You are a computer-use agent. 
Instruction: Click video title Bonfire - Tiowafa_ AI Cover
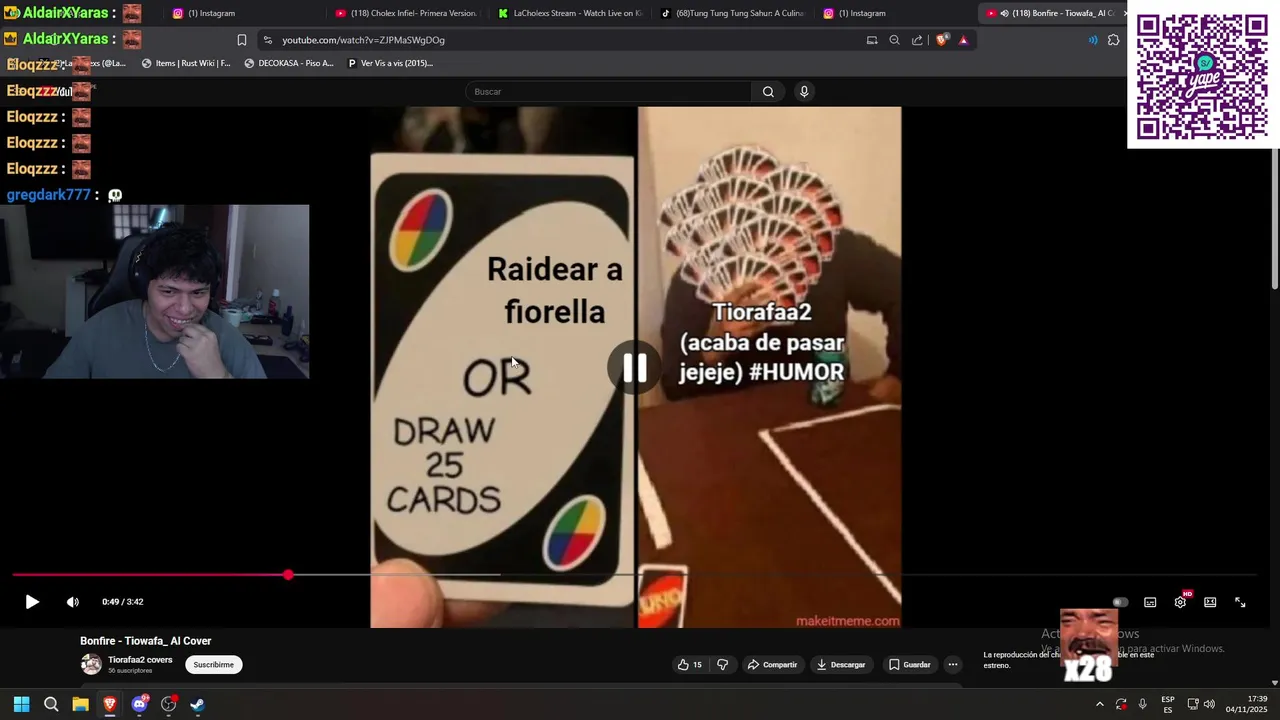point(146,641)
